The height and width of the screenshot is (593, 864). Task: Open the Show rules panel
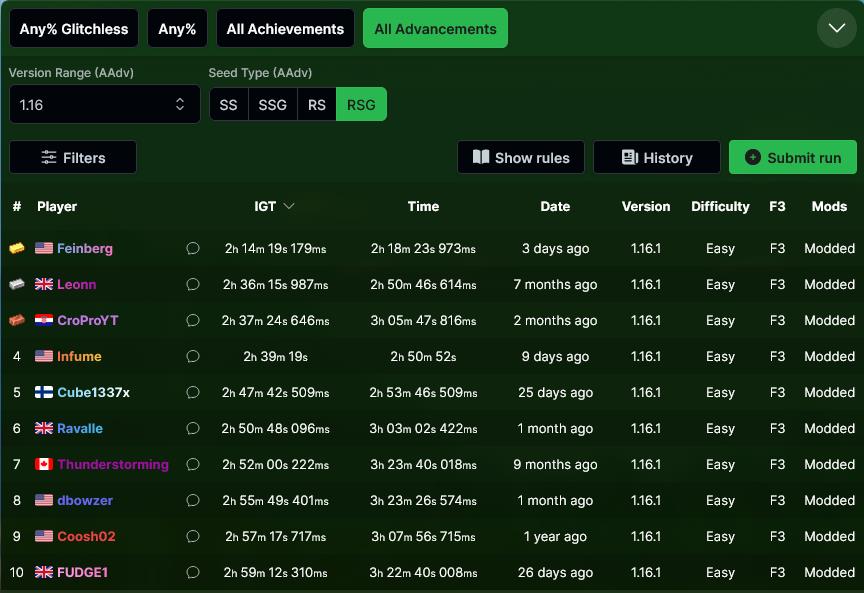pos(520,157)
